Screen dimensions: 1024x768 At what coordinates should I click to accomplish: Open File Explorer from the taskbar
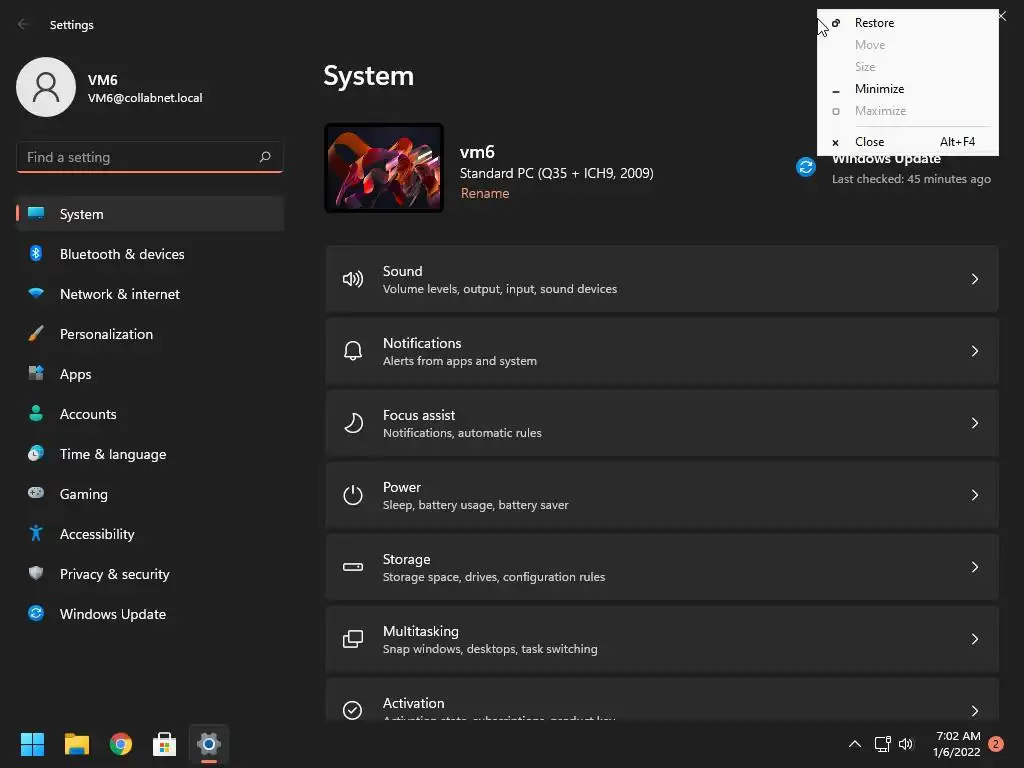coord(77,744)
